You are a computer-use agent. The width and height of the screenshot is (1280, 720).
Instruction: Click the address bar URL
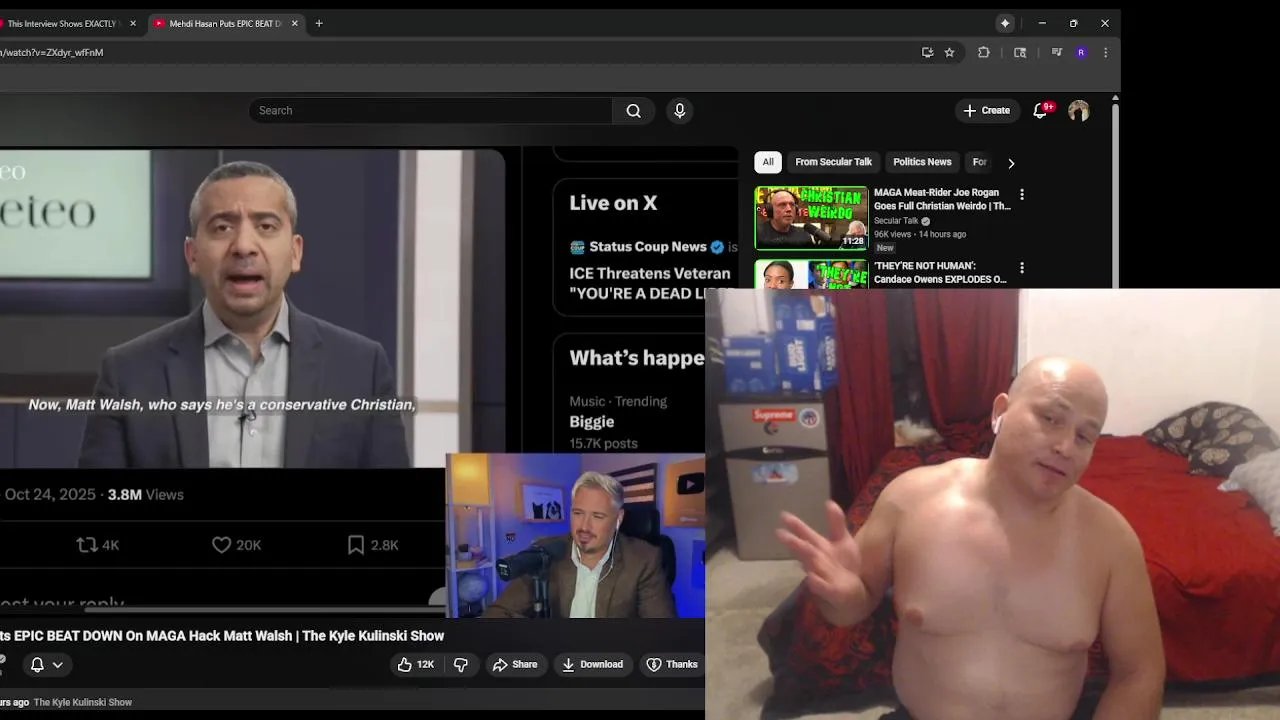coord(52,53)
